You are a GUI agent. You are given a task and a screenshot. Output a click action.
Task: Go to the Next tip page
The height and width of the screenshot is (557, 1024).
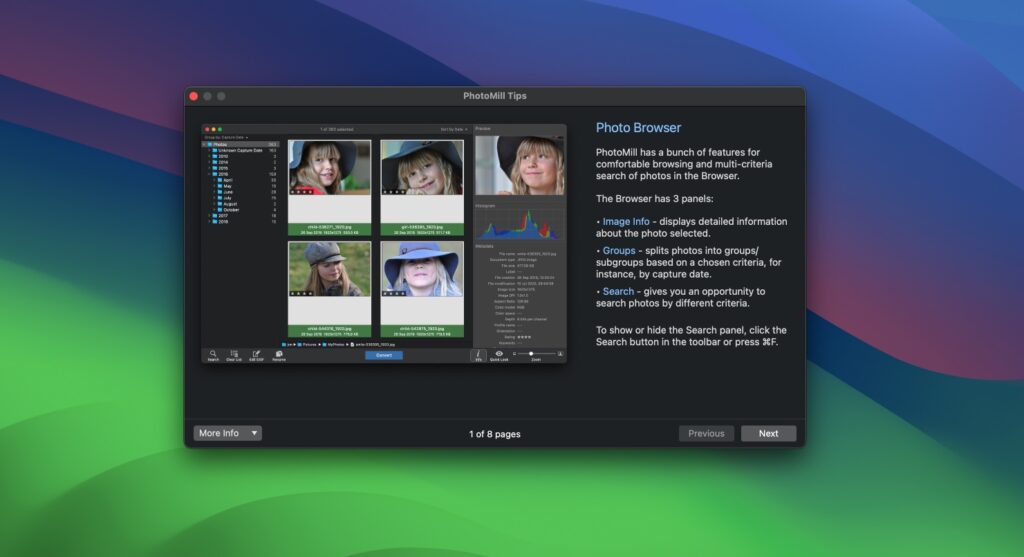[768, 434]
